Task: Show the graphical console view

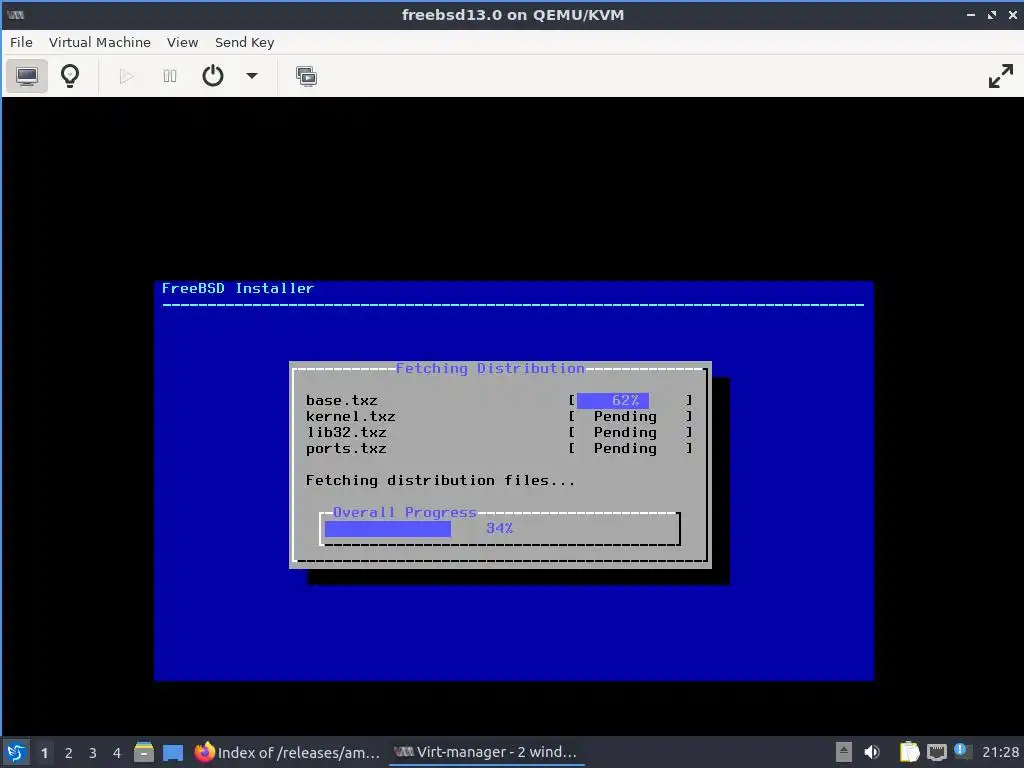Action: [27, 76]
